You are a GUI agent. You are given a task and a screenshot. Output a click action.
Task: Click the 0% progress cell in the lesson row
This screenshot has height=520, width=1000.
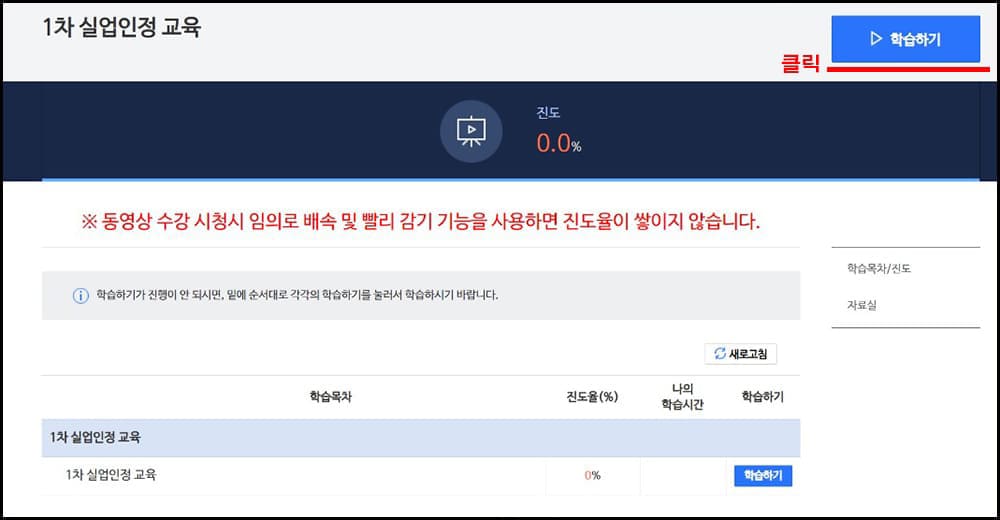[x=592, y=475]
